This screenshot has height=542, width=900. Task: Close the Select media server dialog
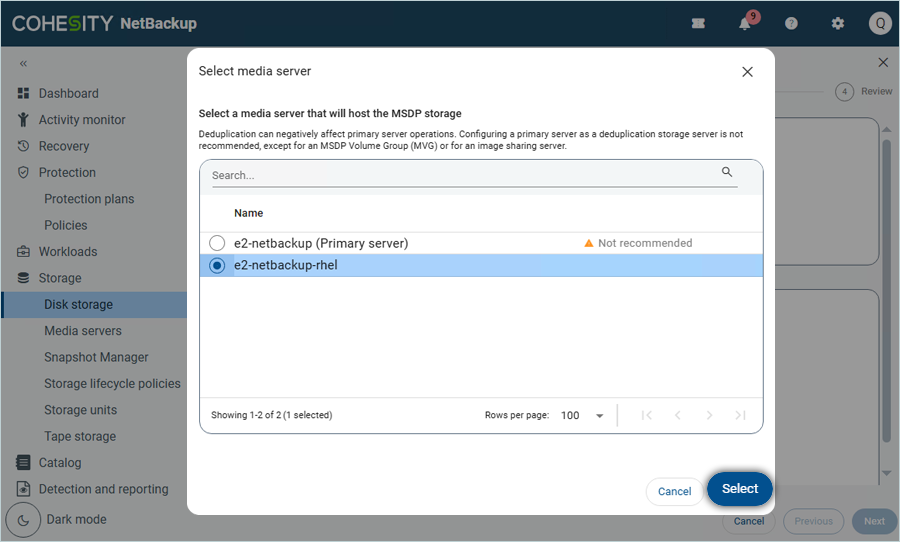pyautogui.click(x=747, y=72)
